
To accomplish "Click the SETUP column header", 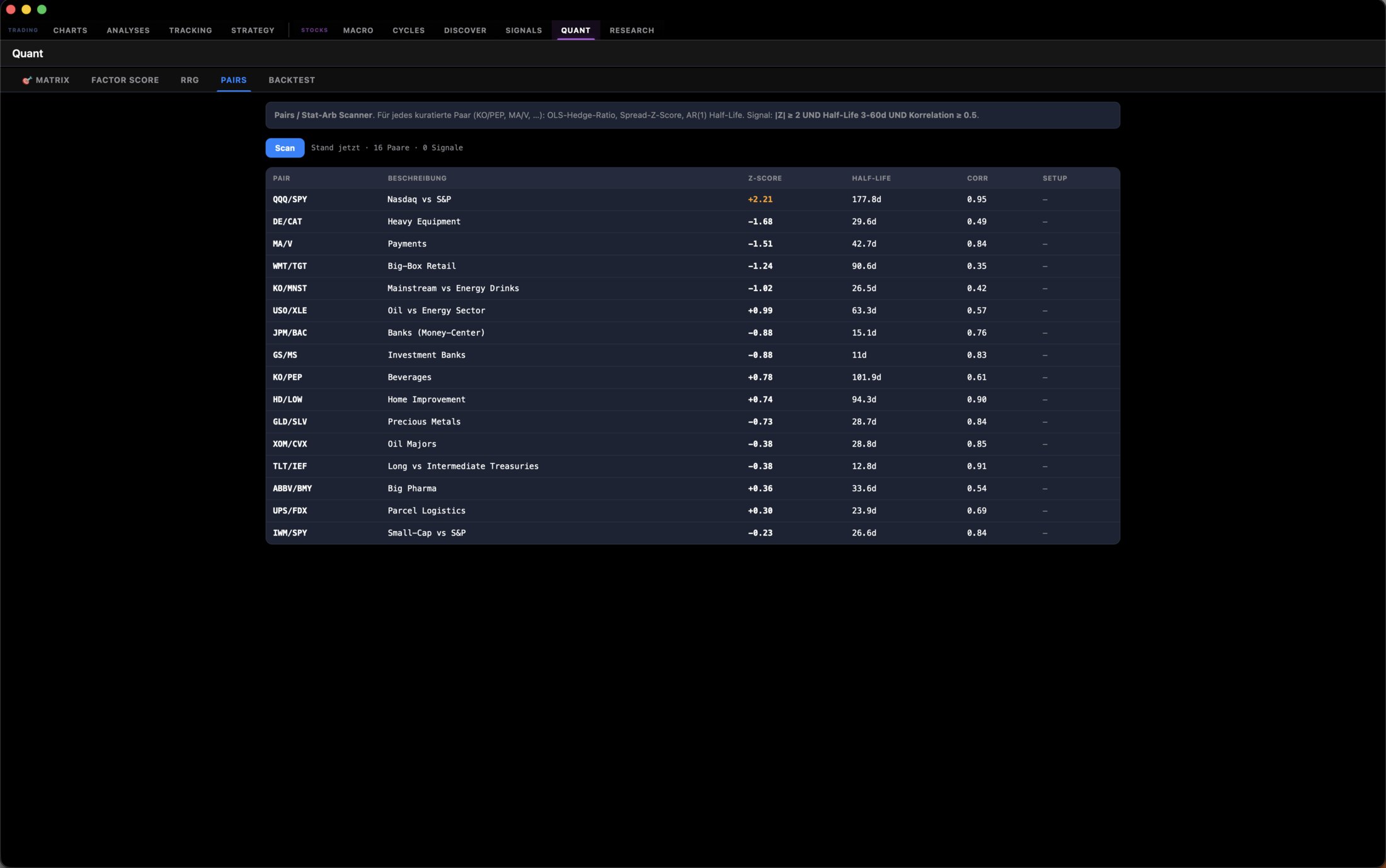I will (x=1055, y=178).
